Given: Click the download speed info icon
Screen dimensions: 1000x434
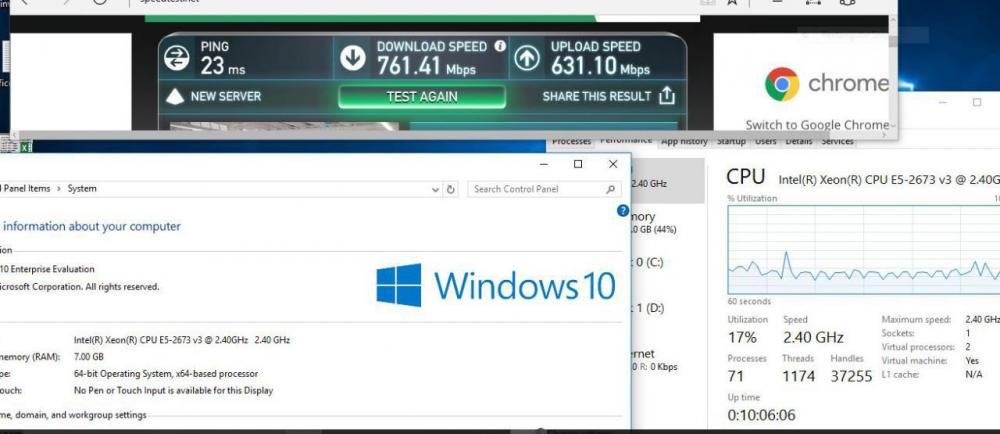Looking at the screenshot, I should click(500, 46).
